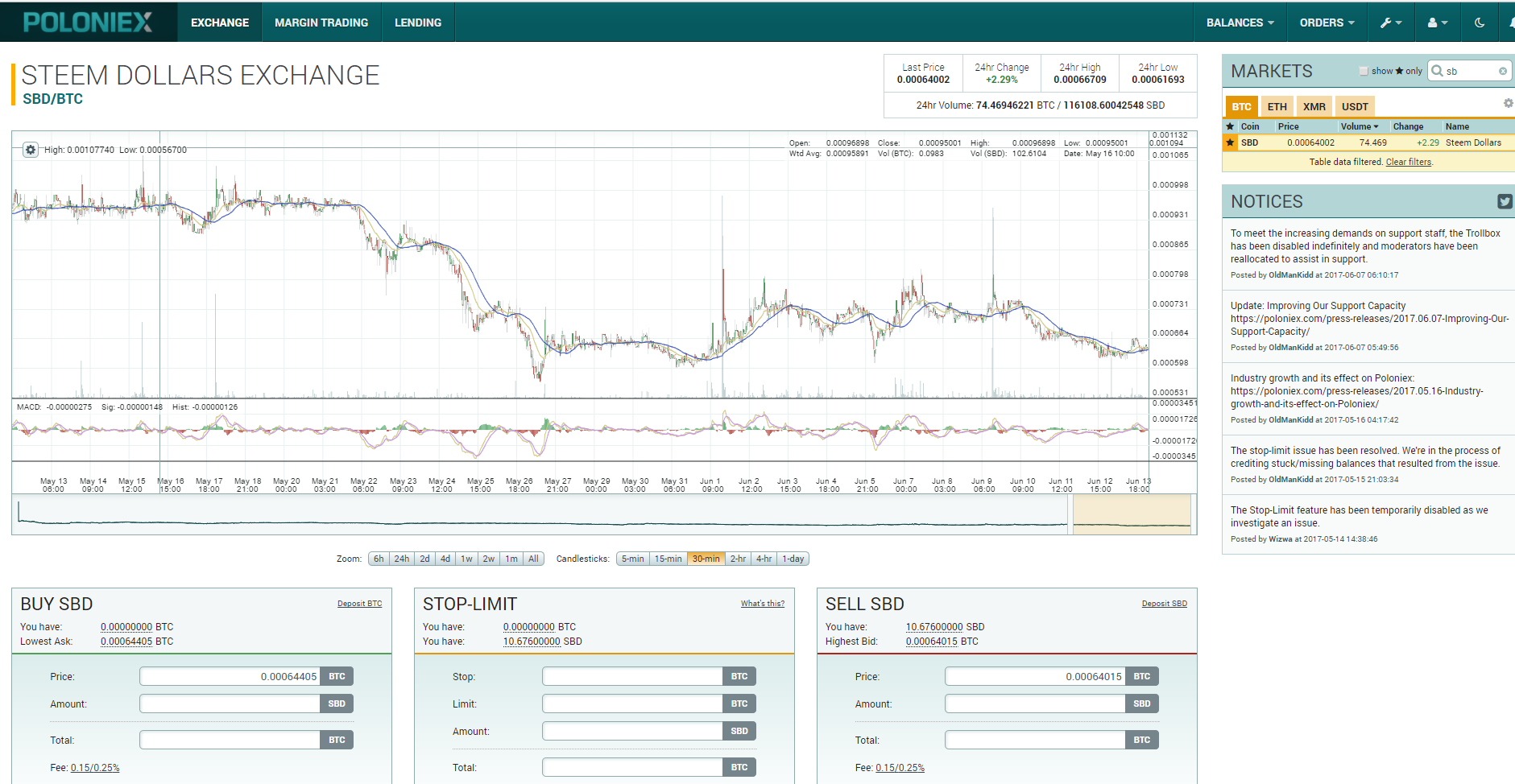Click the Sell fee 0.15/0.25% link
The width and height of the screenshot is (1515, 784).
(900, 768)
